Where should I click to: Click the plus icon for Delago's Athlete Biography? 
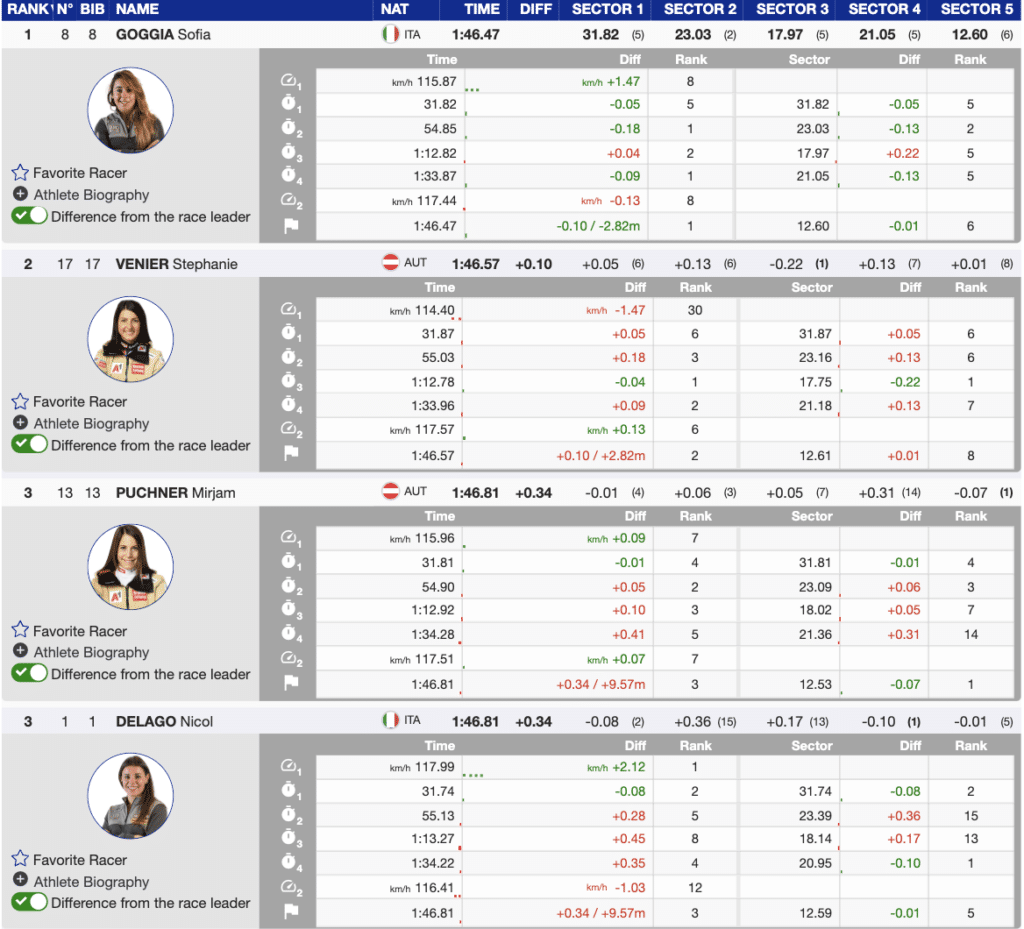[x=20, y=881]
